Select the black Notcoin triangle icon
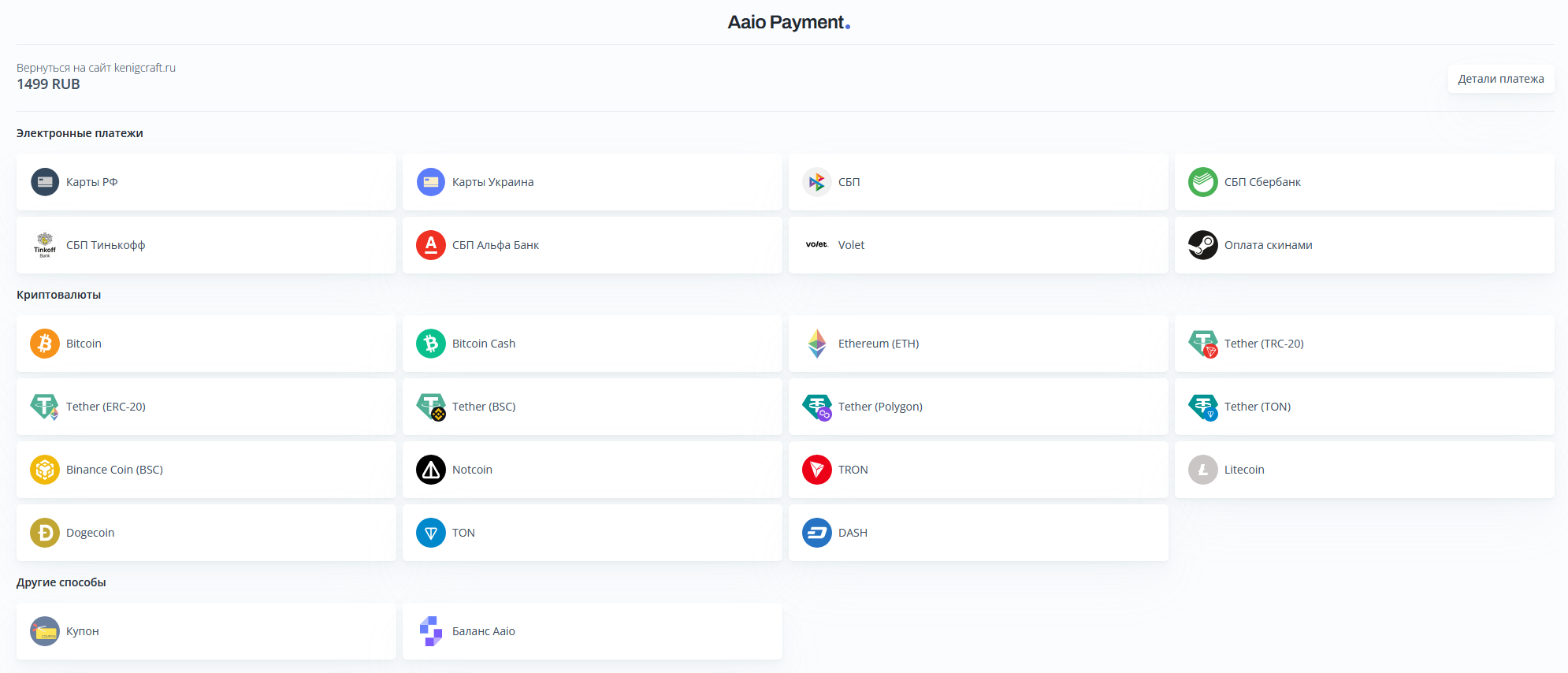The width and height of the screenshot is (1568, 673). [431, 470]
